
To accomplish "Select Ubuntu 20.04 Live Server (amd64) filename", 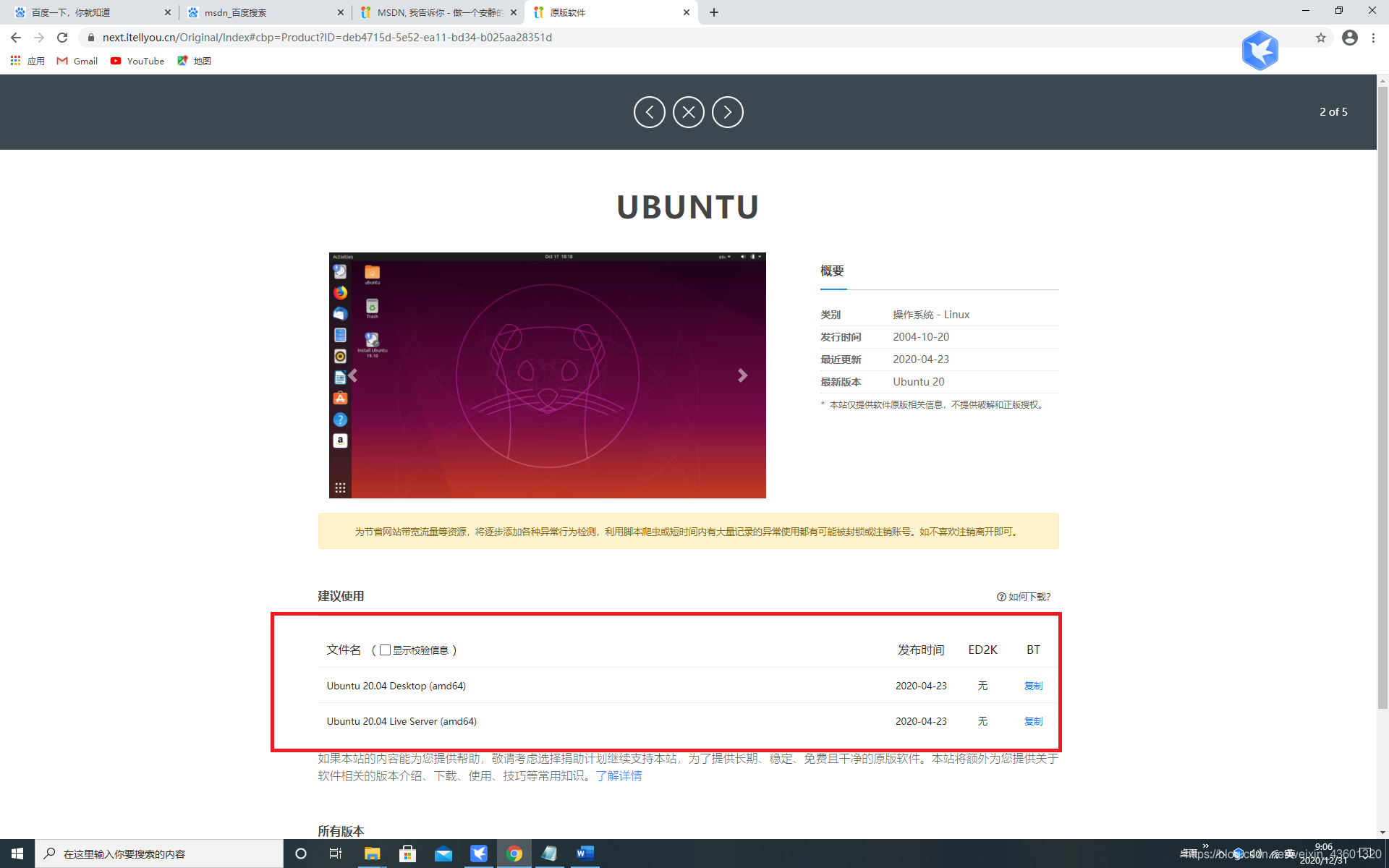I will [402, 721].
